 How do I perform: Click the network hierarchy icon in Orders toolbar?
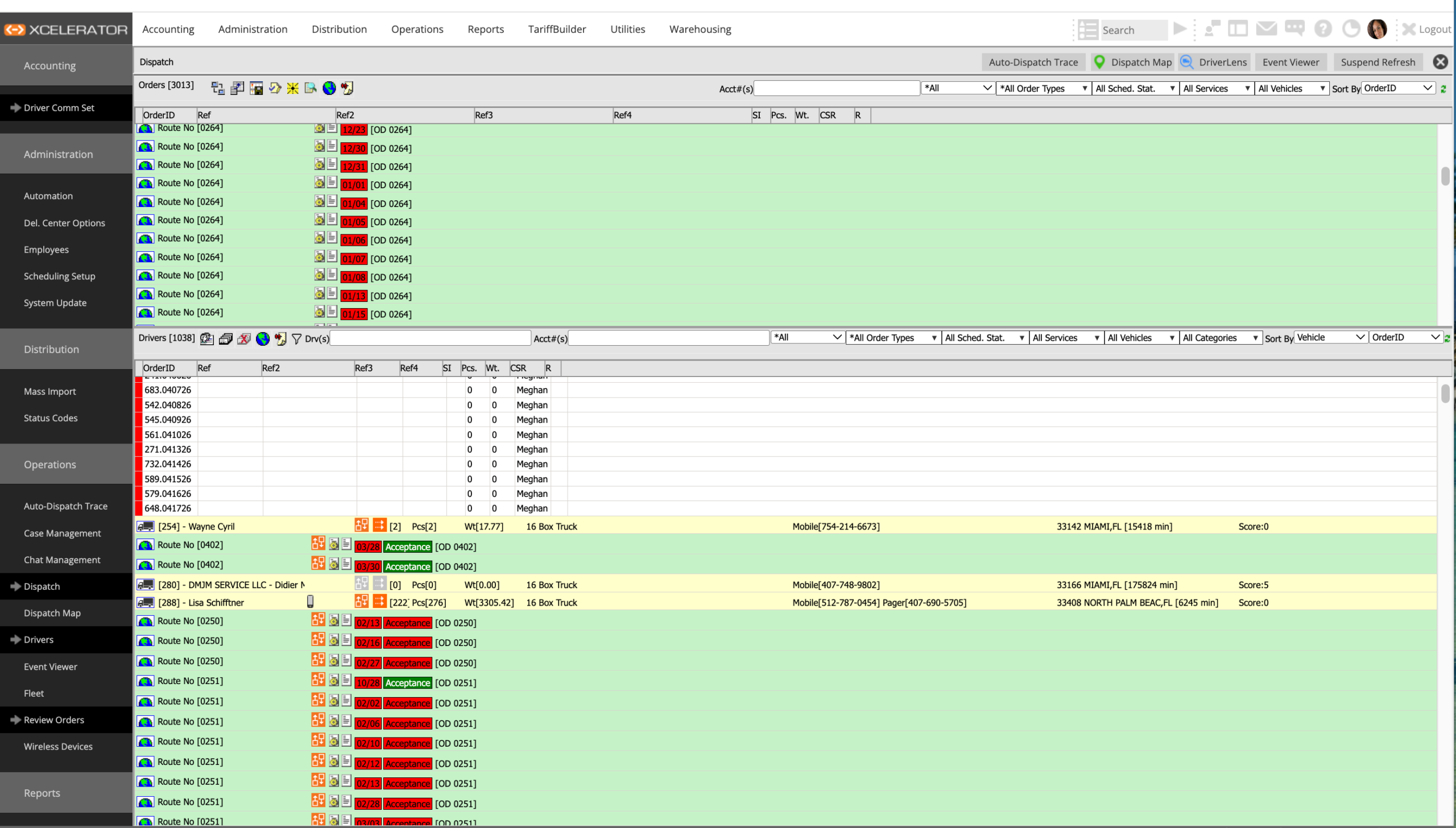click(x=217, y=88)
